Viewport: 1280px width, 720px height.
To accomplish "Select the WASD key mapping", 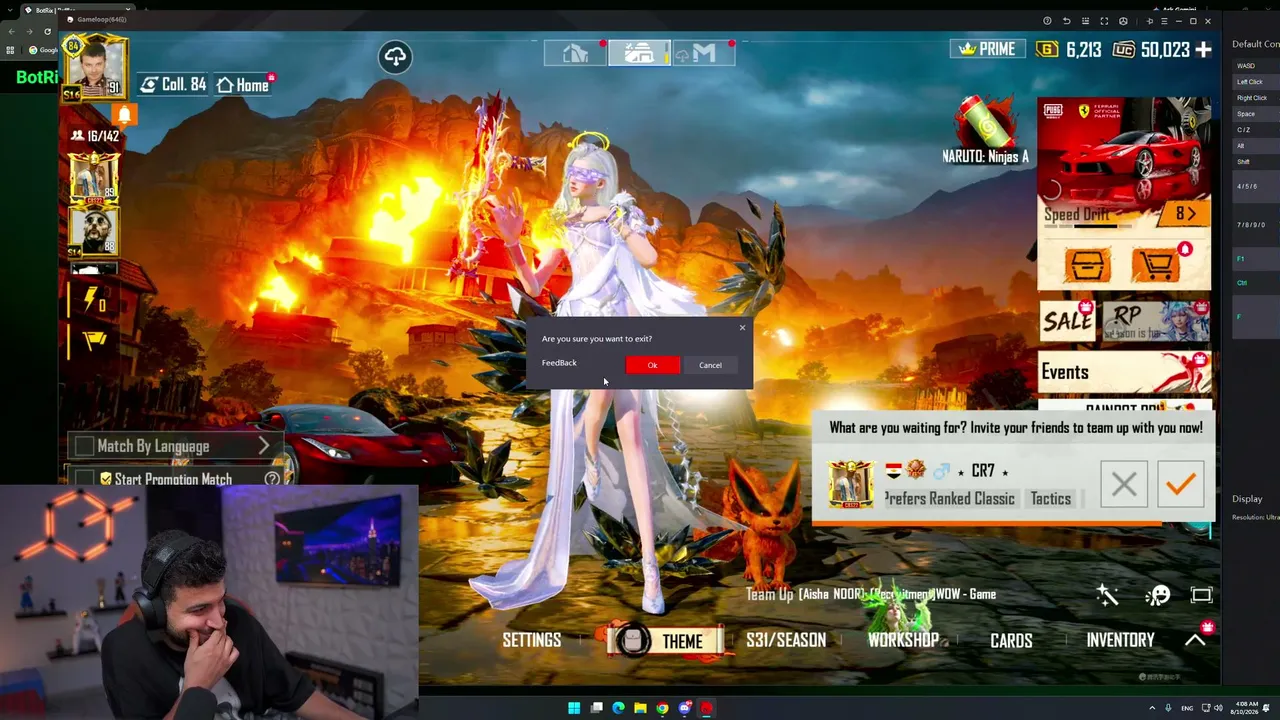I will [1246, 66].
